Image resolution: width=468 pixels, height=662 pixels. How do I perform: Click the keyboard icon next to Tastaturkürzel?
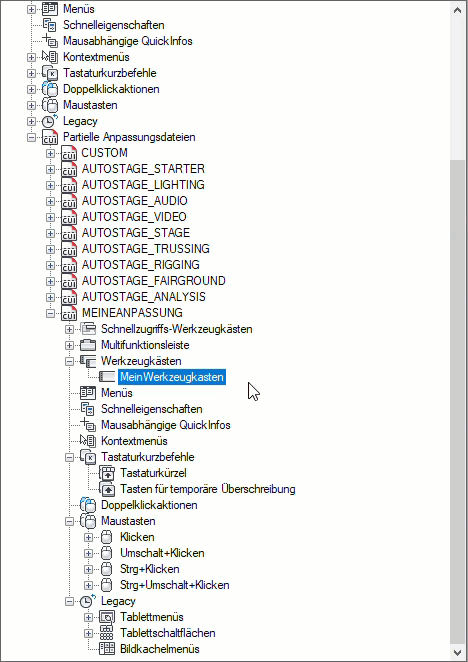pyautogui.click(x=107, y=473)
